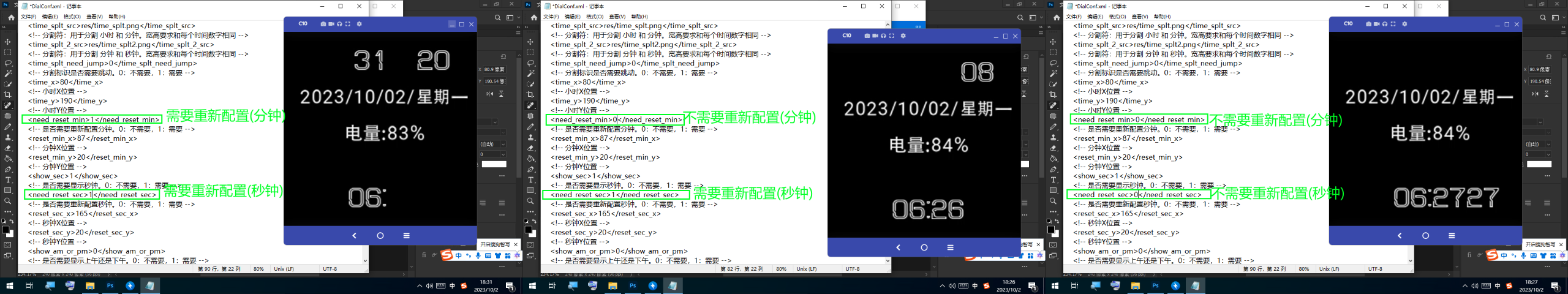Viewport: 1568px width, 294px height.
Task: Tap the Android home circle in the 电量:83% emulator
Action: pos(380,236)
